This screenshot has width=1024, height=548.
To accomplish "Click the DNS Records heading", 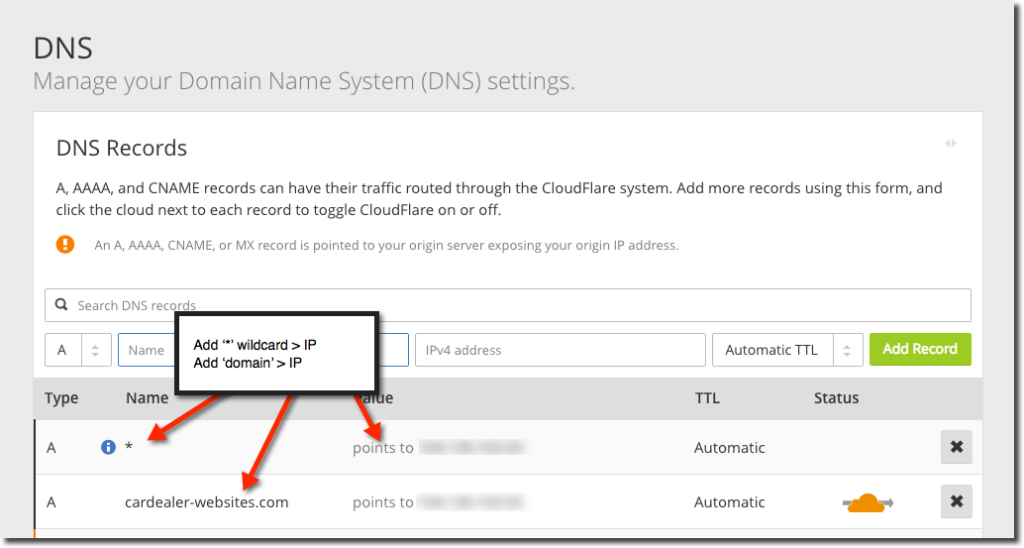I will point(121,148).
